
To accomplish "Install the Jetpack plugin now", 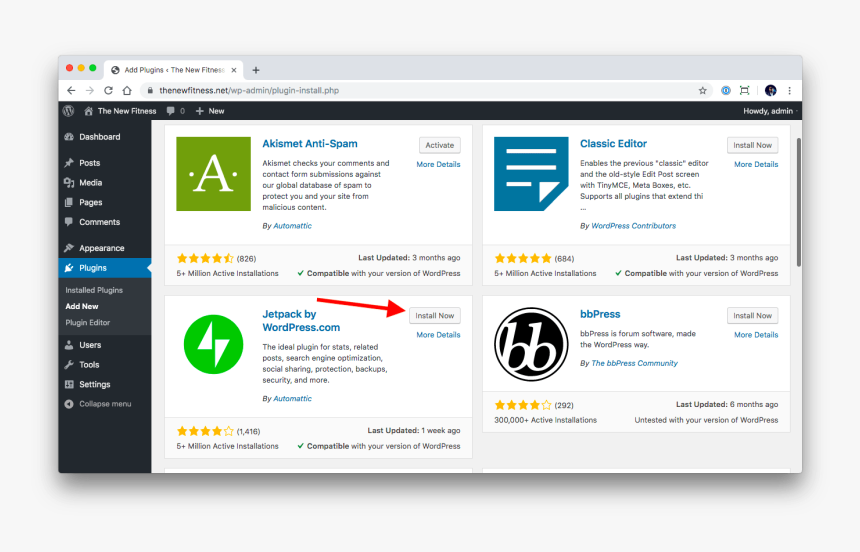I will 435,316.
